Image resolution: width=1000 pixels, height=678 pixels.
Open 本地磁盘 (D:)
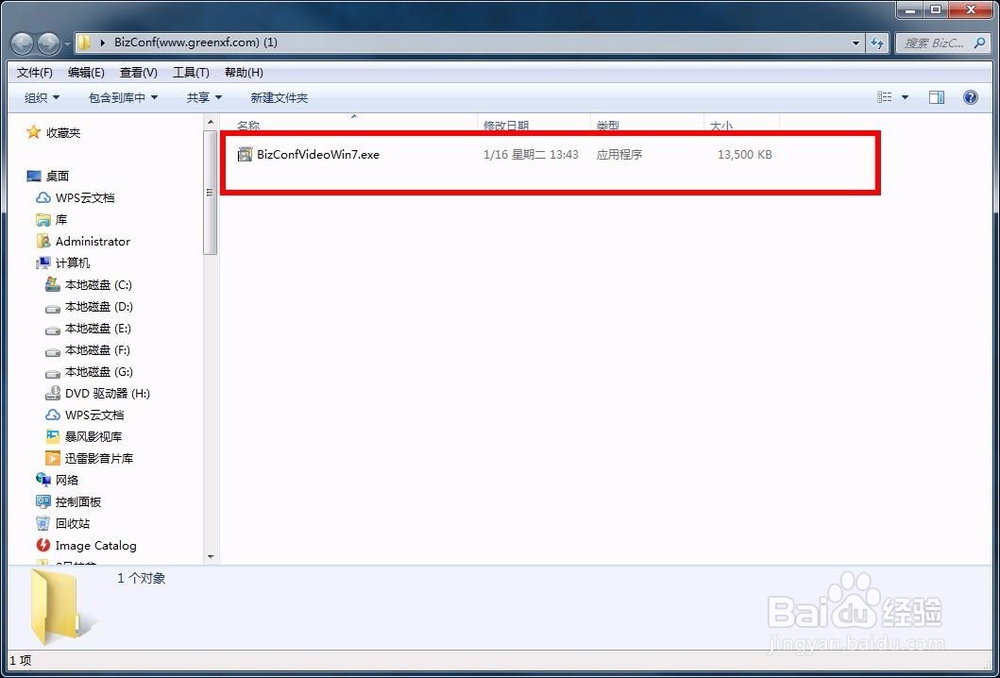pyautogui.click(x=99, y=306)
